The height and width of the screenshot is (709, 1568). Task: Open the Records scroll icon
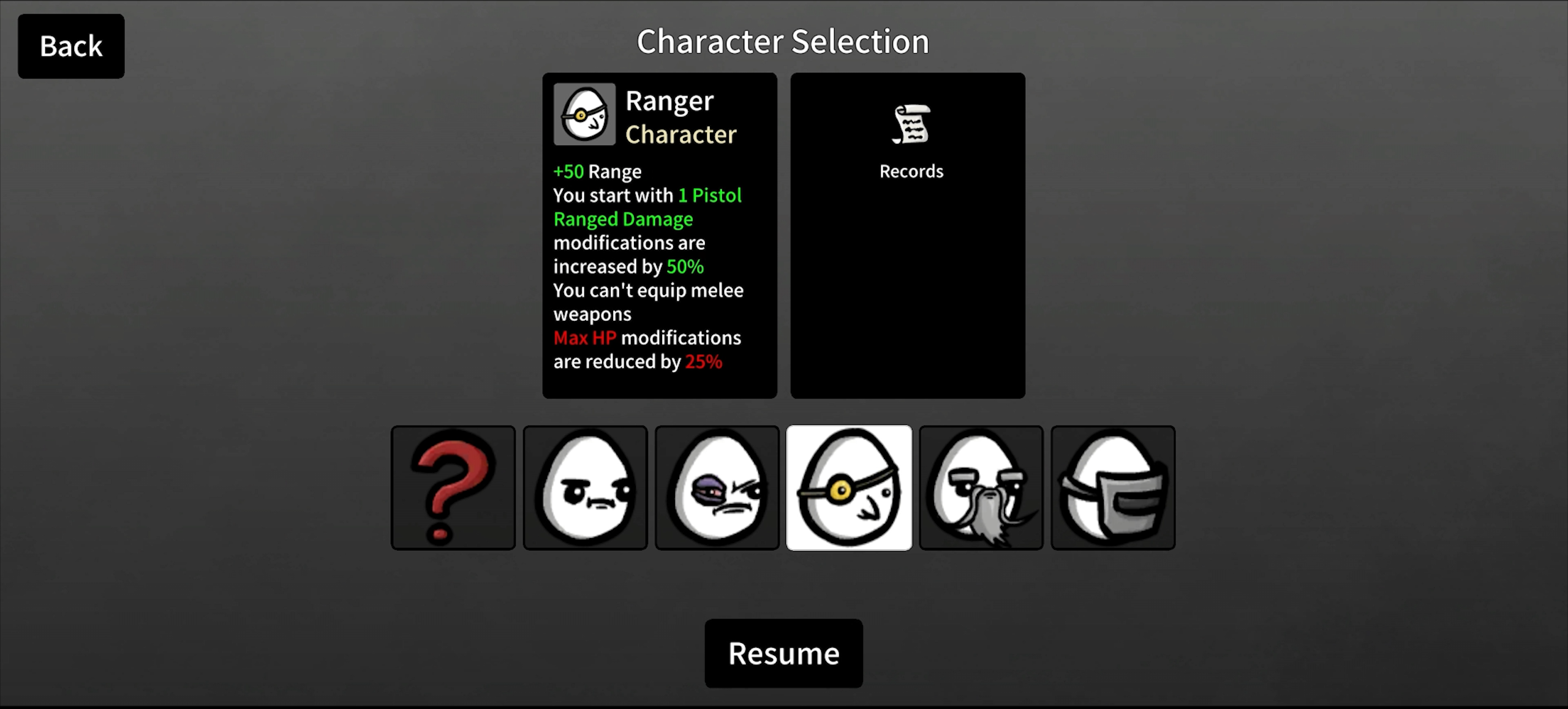pos(911,124)
